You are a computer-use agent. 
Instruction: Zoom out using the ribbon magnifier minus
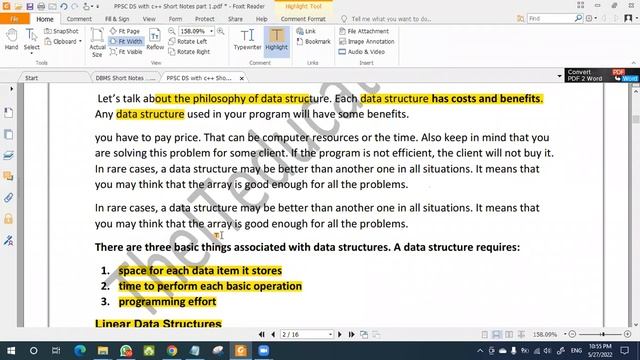pyautogui.click(x=172, y=31)
